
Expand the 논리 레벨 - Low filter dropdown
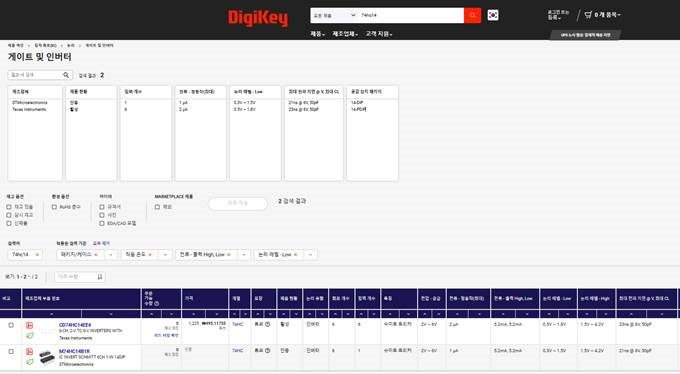[x=311, y=255]
